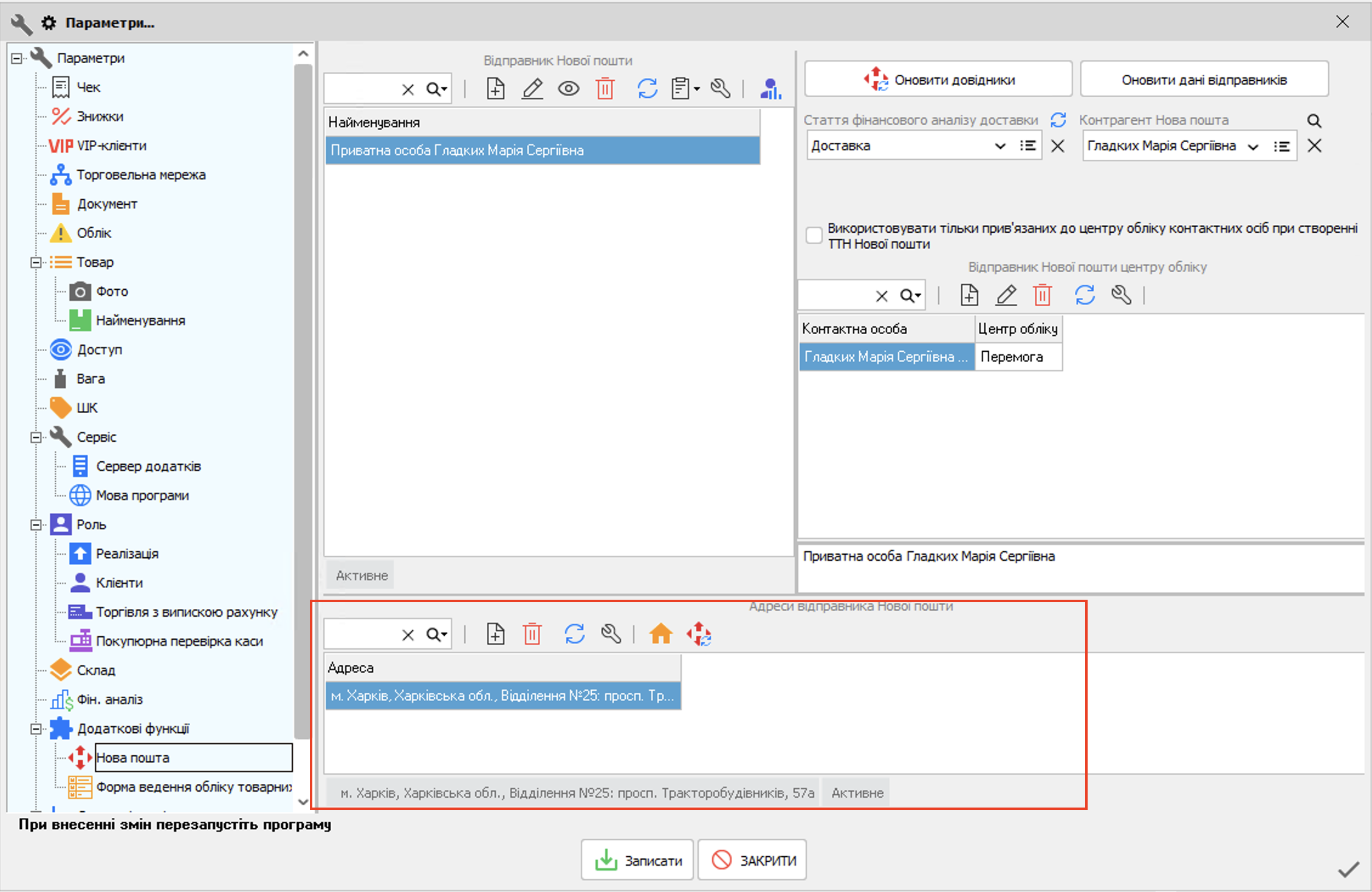Click the orange home icon in address toolbar
Image resolution: width=1372 pixels, height=892 pixels.
(x=660, y=634)
